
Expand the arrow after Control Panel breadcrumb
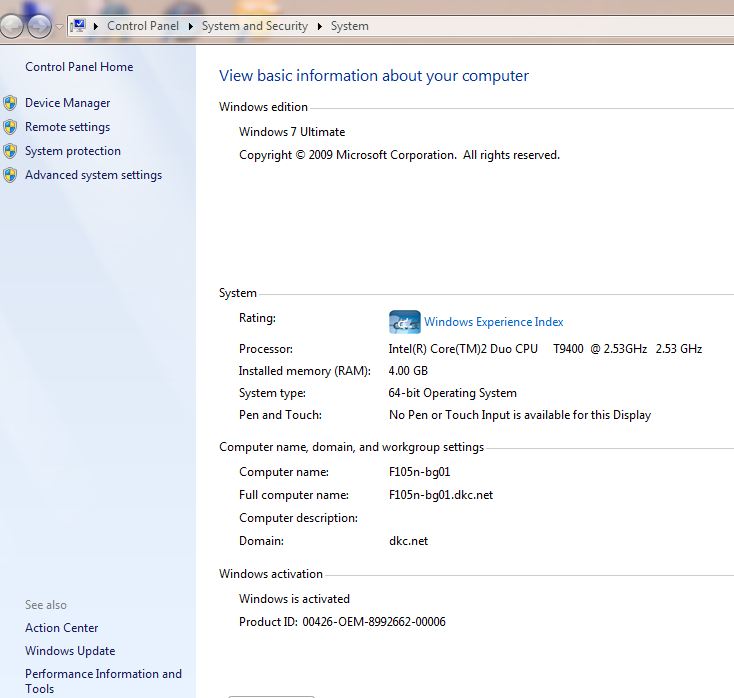(x=191, y=27)
